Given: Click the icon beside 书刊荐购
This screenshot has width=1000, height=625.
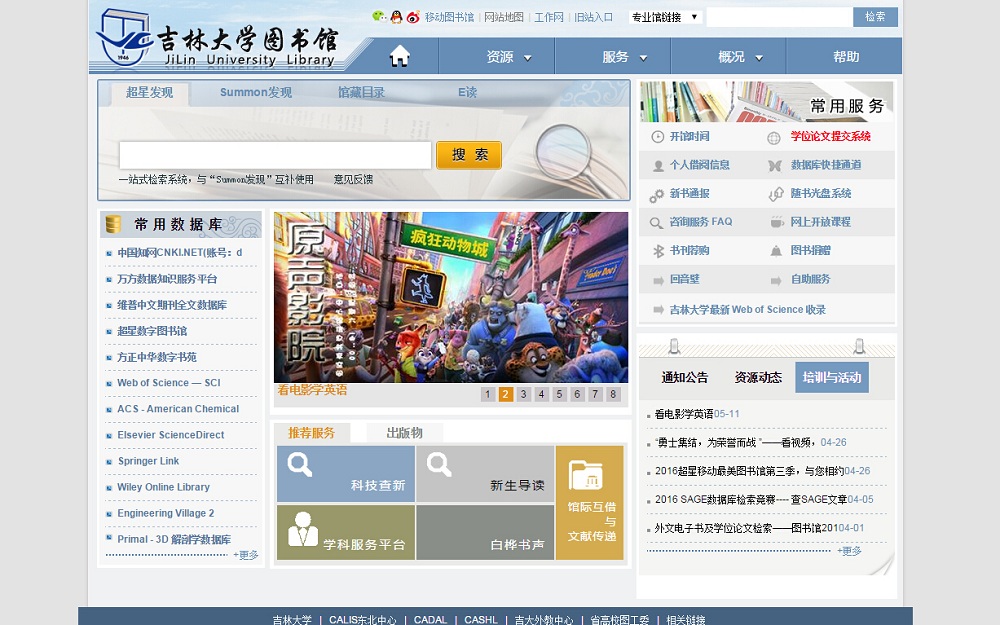Looking at the screenshot, I should (659, 251).
